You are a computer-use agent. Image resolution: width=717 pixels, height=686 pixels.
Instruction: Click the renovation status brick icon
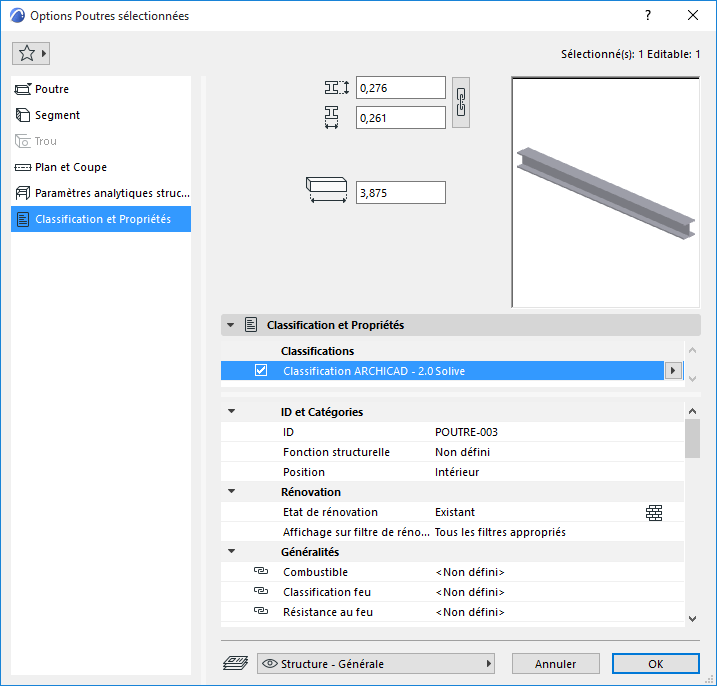654,513
